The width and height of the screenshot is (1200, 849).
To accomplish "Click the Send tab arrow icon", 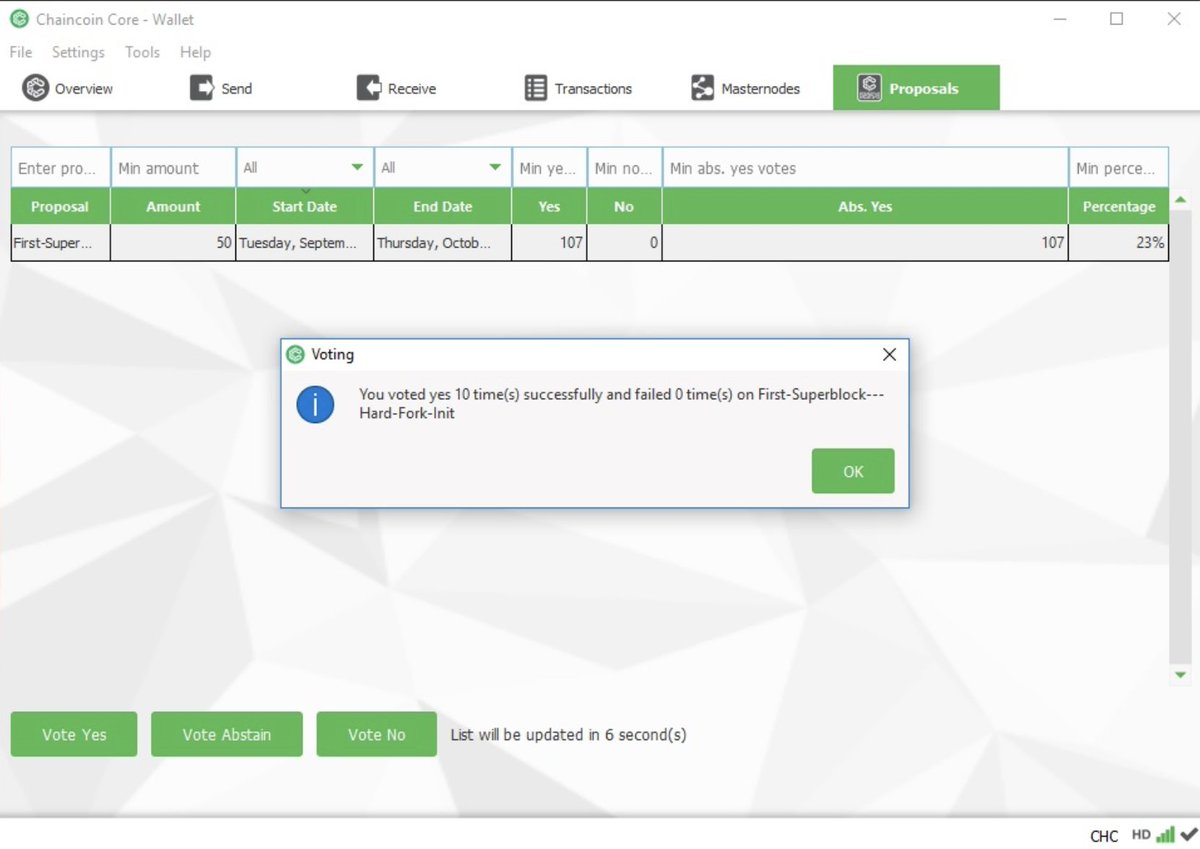I will (x=202, y=88).
